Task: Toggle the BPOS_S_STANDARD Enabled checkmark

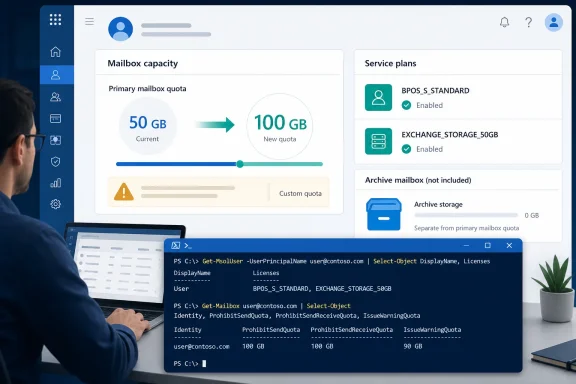Action: point(406,105)
